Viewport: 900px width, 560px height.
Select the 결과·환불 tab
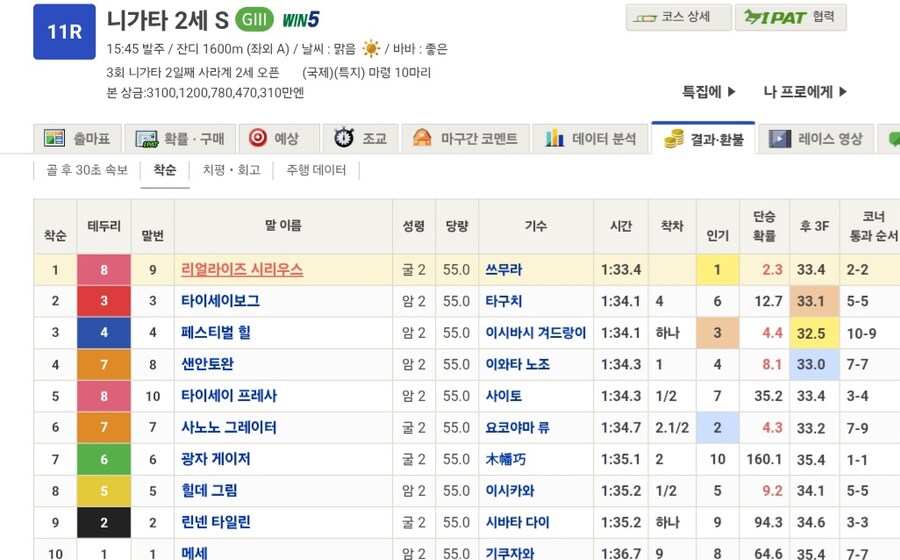703,138
